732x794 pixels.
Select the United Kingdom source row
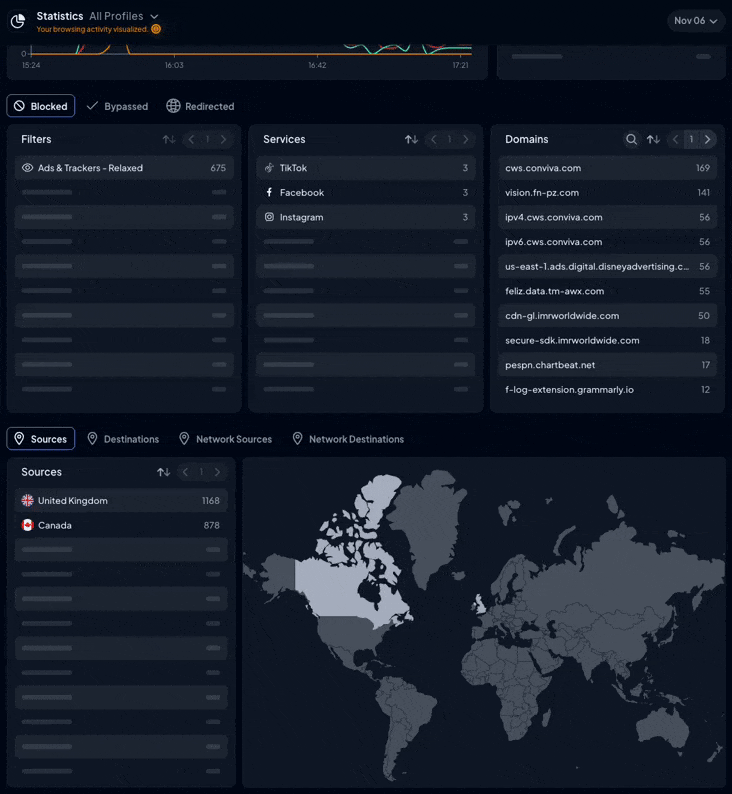pyautogui.click(x=121, y=500)
